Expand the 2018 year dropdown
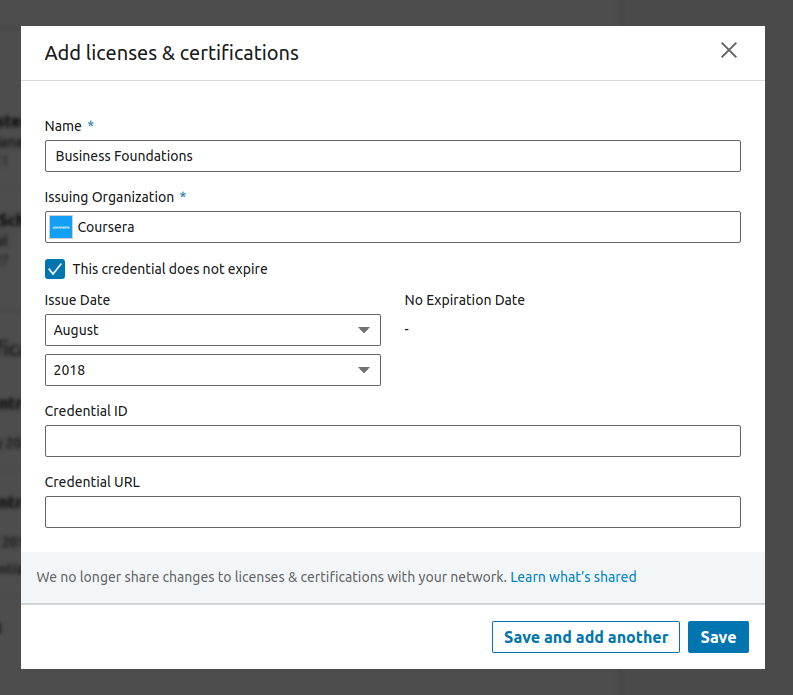Screen dimensions: 793x695 [x=212, y=370]
